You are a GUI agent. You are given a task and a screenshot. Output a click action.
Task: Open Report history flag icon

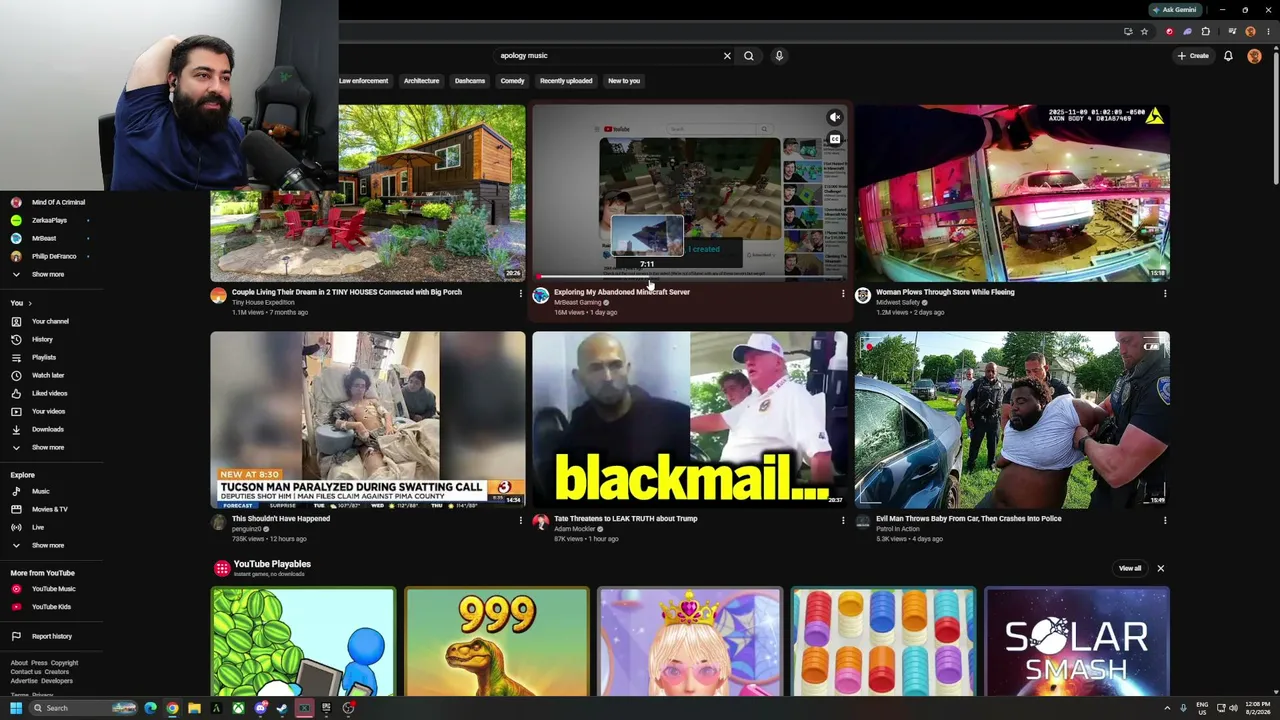pos(16,636)
